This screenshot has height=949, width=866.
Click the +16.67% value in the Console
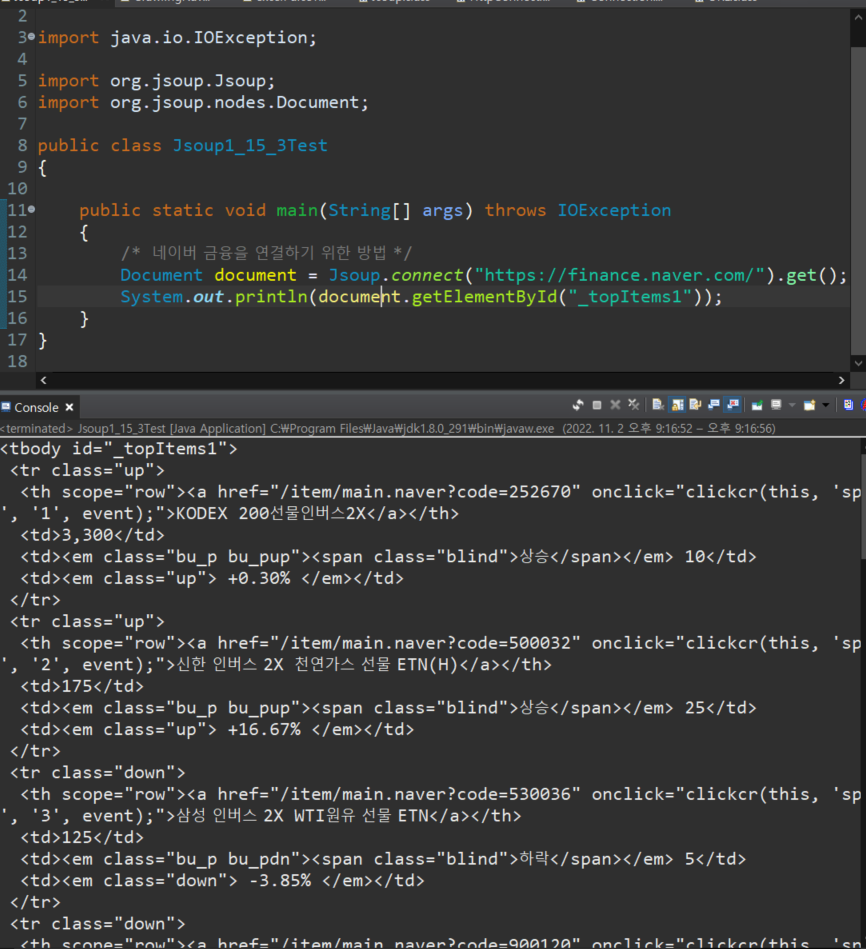click(x=264, y=729)
